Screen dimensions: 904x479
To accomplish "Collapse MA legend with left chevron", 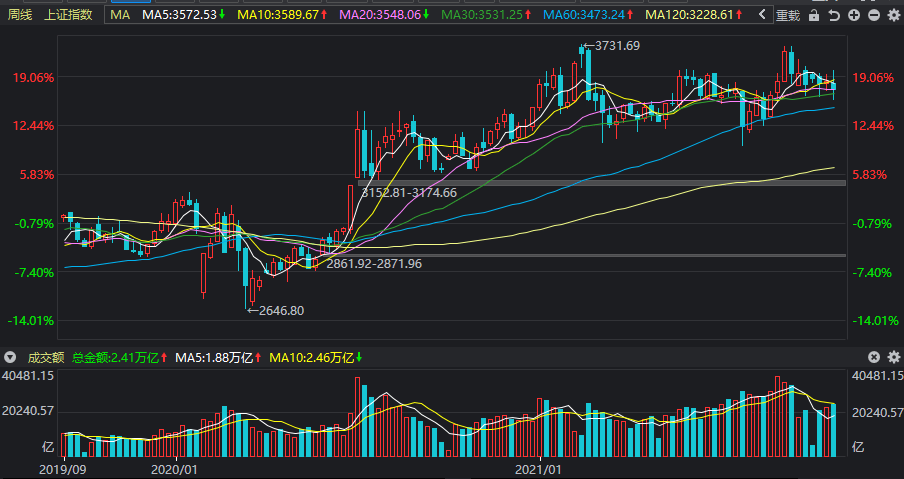I will (x=761, y=16).
